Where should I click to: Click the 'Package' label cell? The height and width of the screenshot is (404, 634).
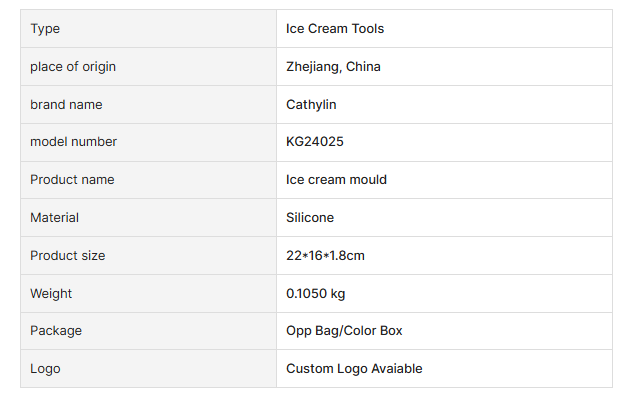[56, 330]
